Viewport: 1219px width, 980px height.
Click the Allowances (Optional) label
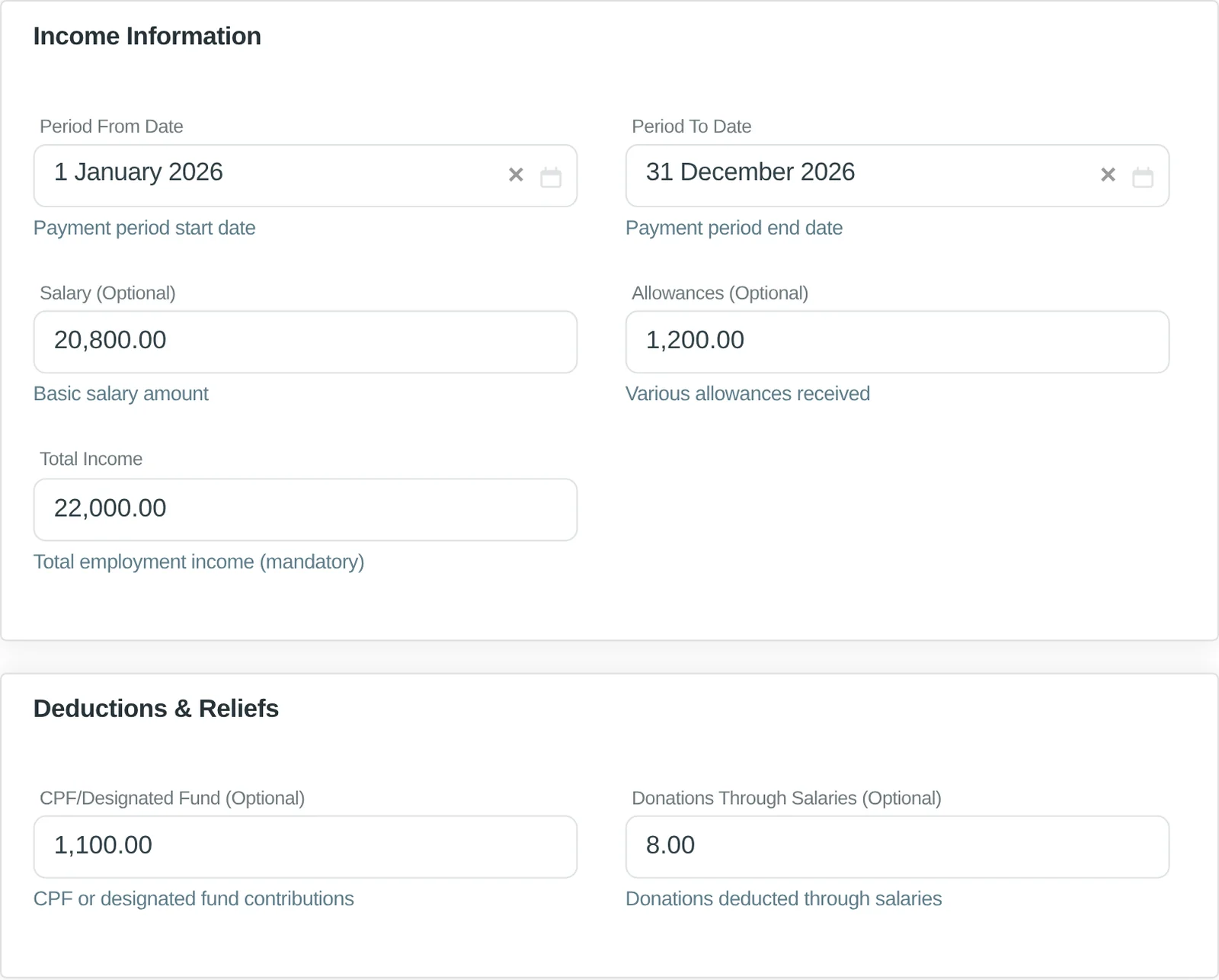coord(720,293)
